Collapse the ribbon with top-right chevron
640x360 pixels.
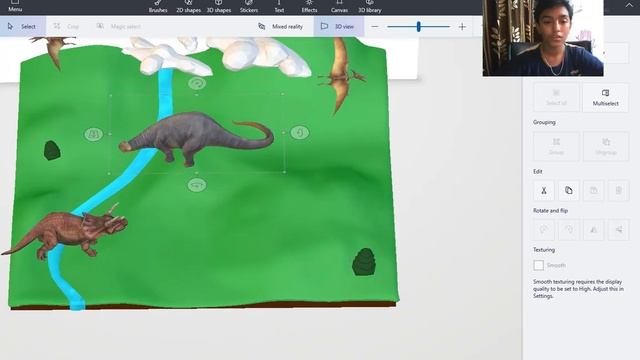pos(629,5)
